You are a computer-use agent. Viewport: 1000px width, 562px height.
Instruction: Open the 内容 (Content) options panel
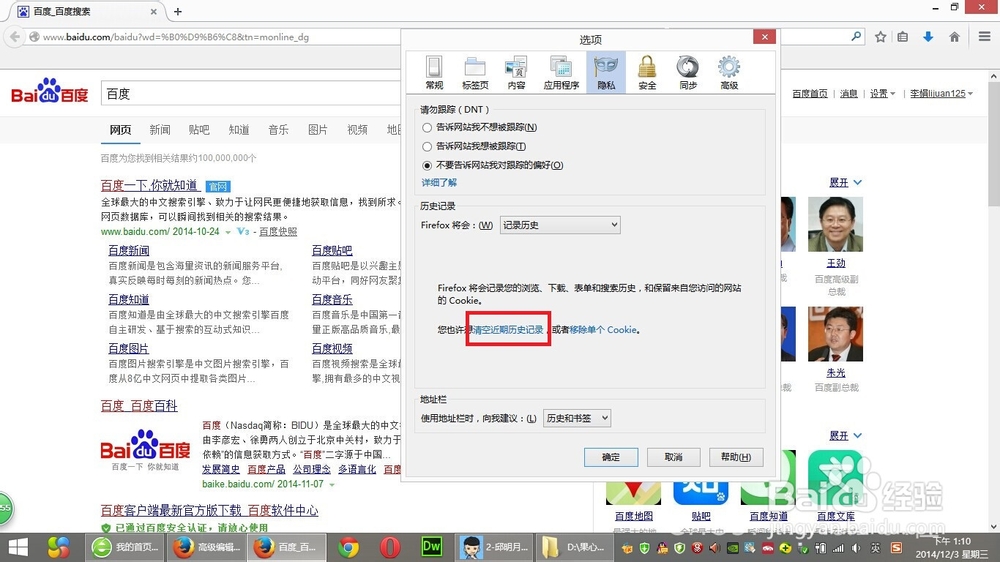tap(516, 72)
